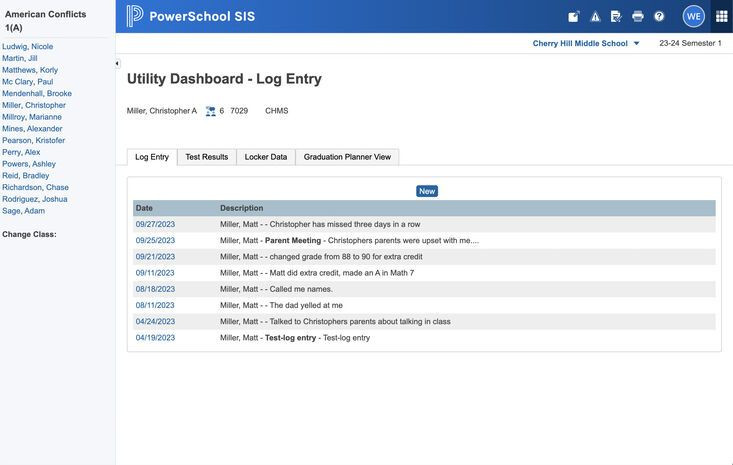The height and width of the screenshot is (465, 733).
Task: Click the report edit document icon
Action: pyautogui.click(x=616, y=16)
